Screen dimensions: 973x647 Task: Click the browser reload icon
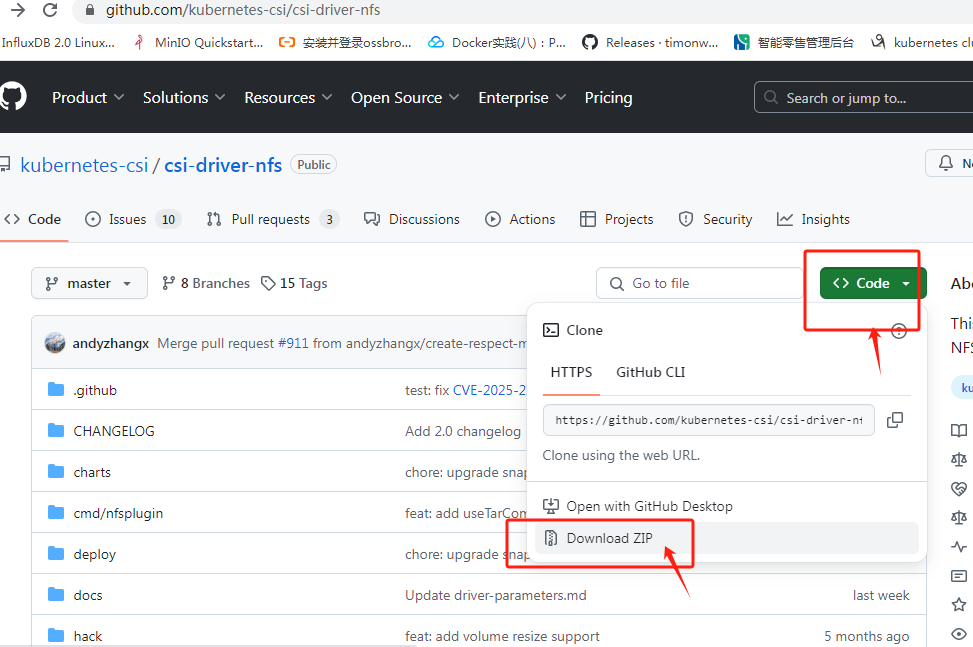(x=50, y=10)
